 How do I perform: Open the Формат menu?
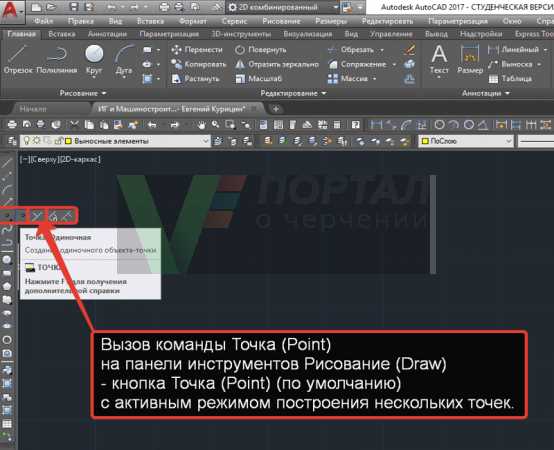tap(193, 21)
